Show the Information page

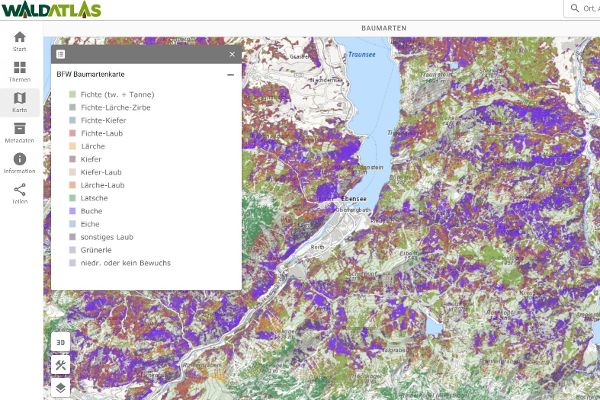coord(20,163)
